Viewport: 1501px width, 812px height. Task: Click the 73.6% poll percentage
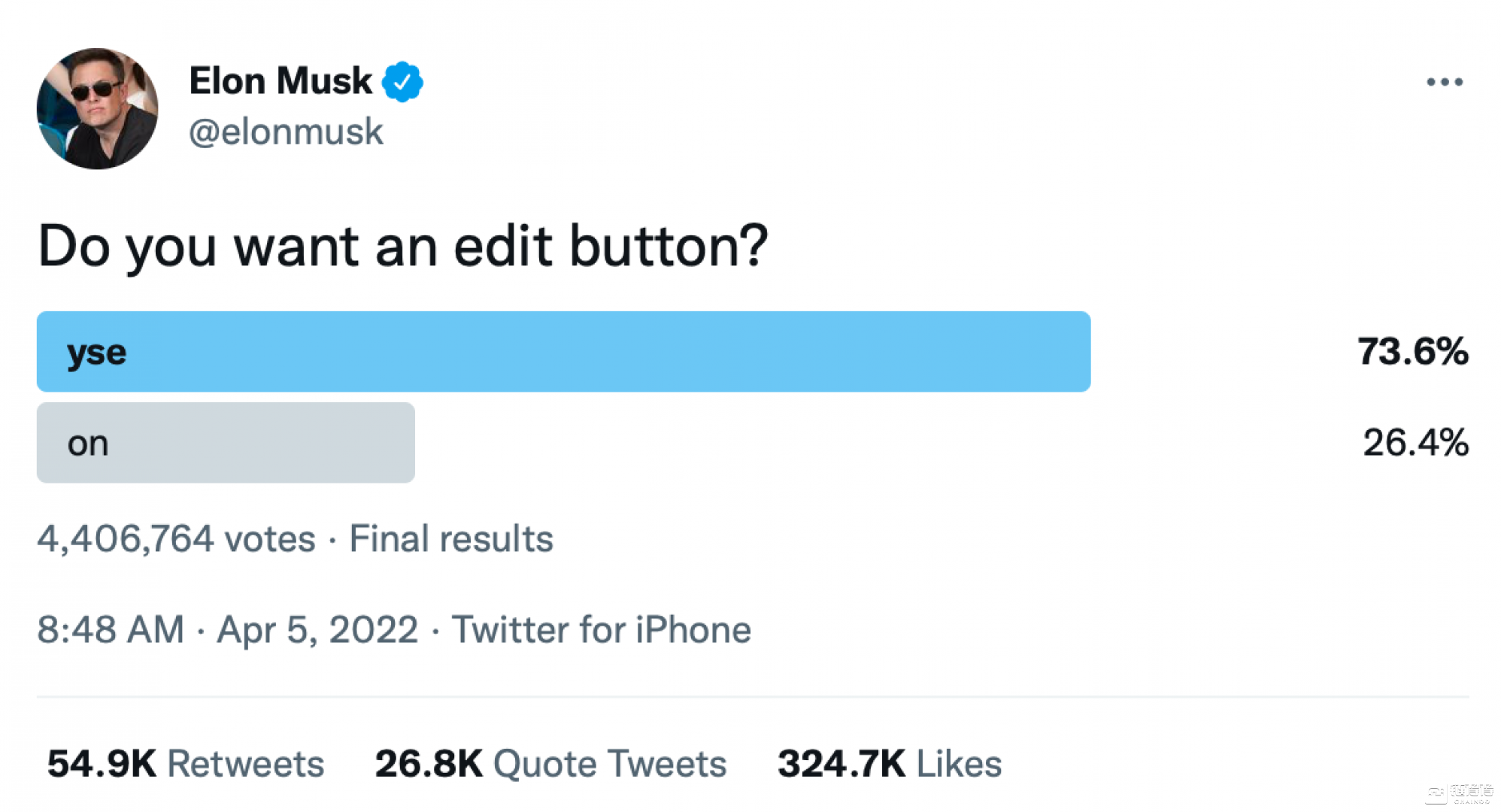click(x=1412, y=351)
